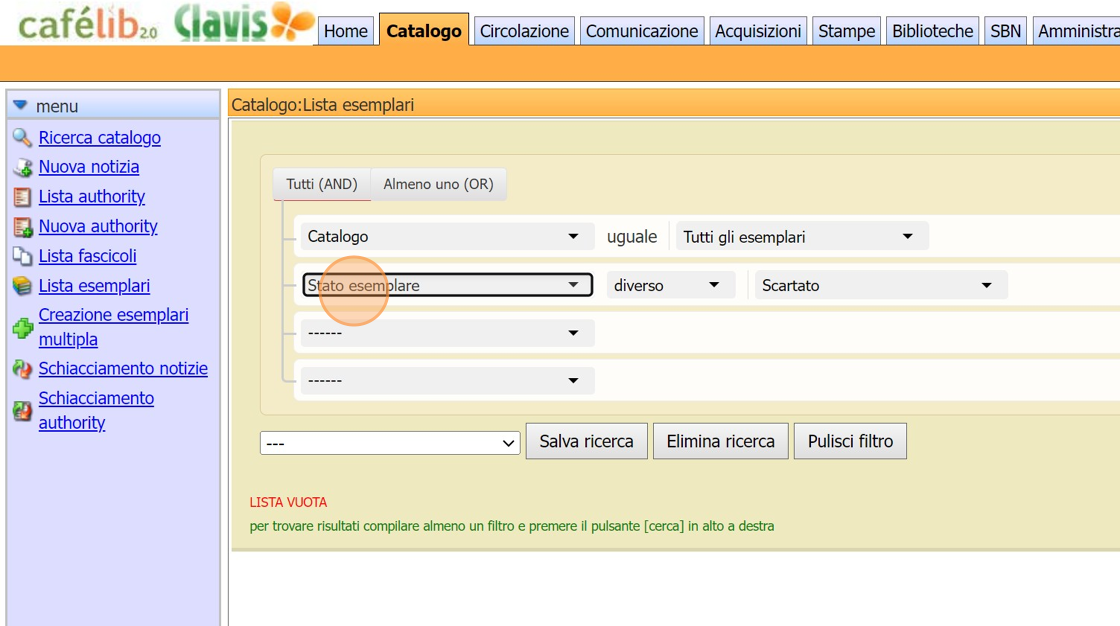This screenshot has height=626, width=1120.
Task: Open the Nuova authority link
Action: 98,227
